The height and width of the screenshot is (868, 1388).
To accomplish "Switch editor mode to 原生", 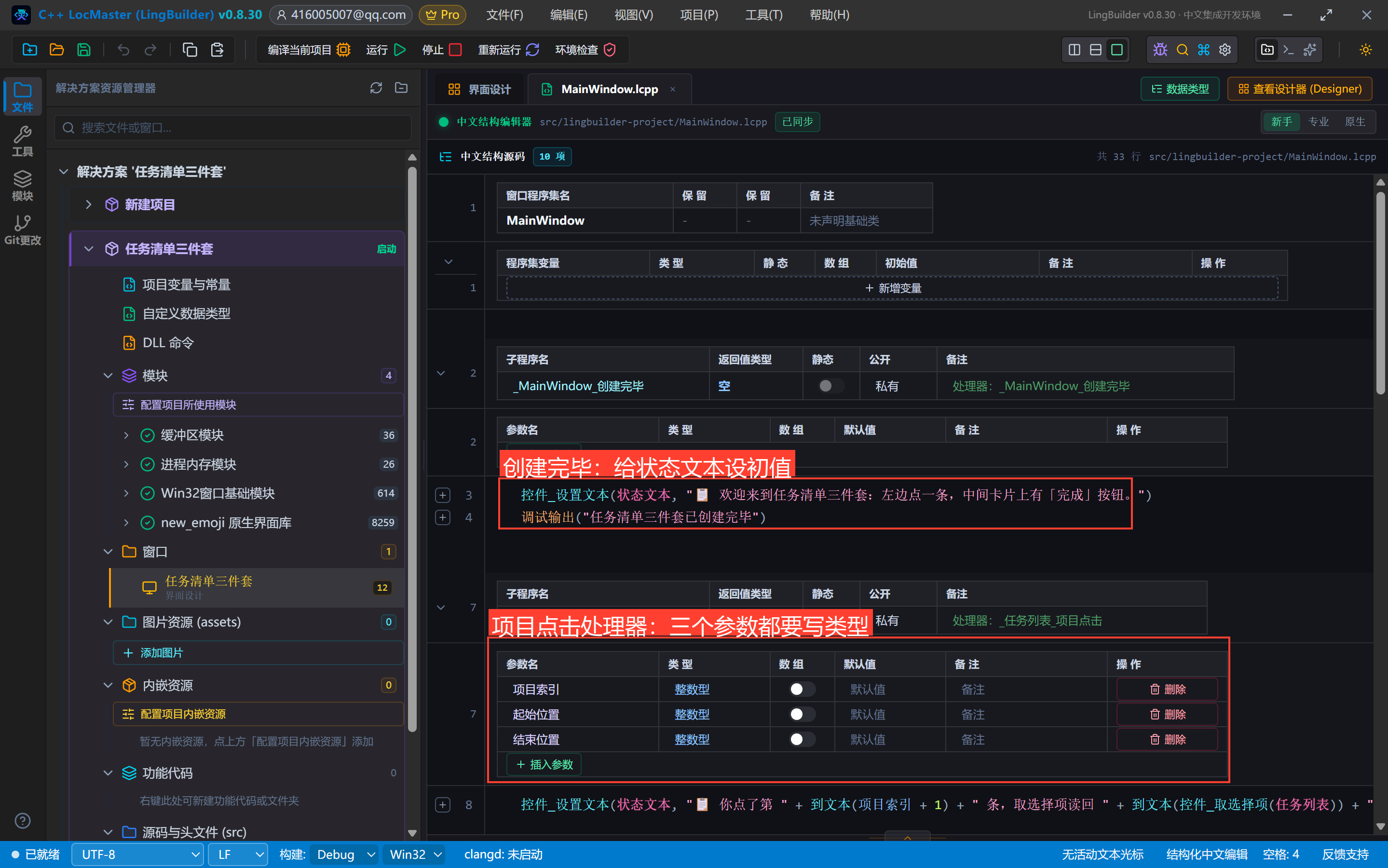I will tap(1355, 122).
